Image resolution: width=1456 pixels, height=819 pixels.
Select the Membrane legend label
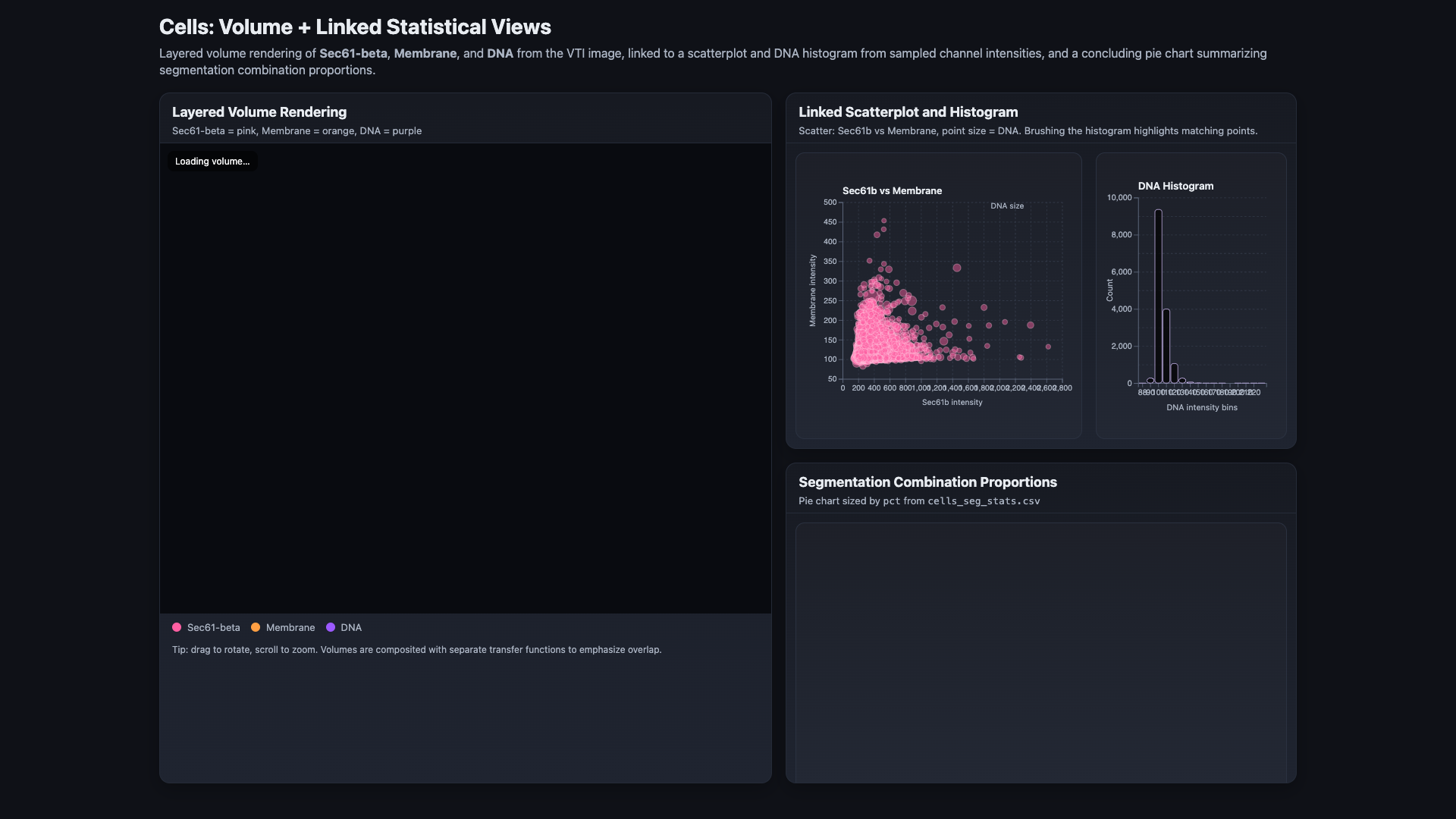tap(290, 627)
